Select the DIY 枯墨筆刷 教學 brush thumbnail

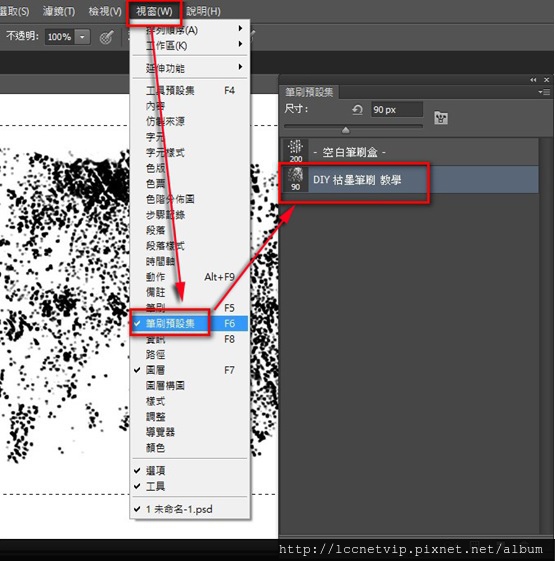(x=296, y=179)
